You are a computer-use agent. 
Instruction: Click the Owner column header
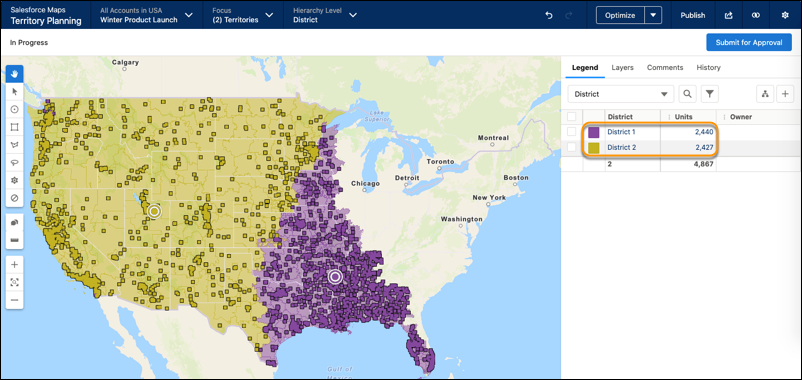[x=741, y=117]
